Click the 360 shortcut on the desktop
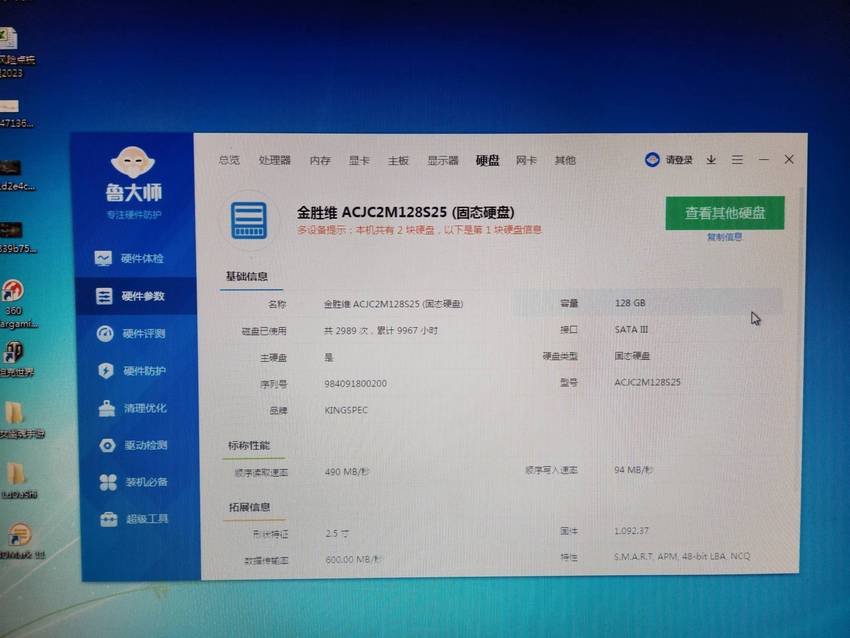 13,304
